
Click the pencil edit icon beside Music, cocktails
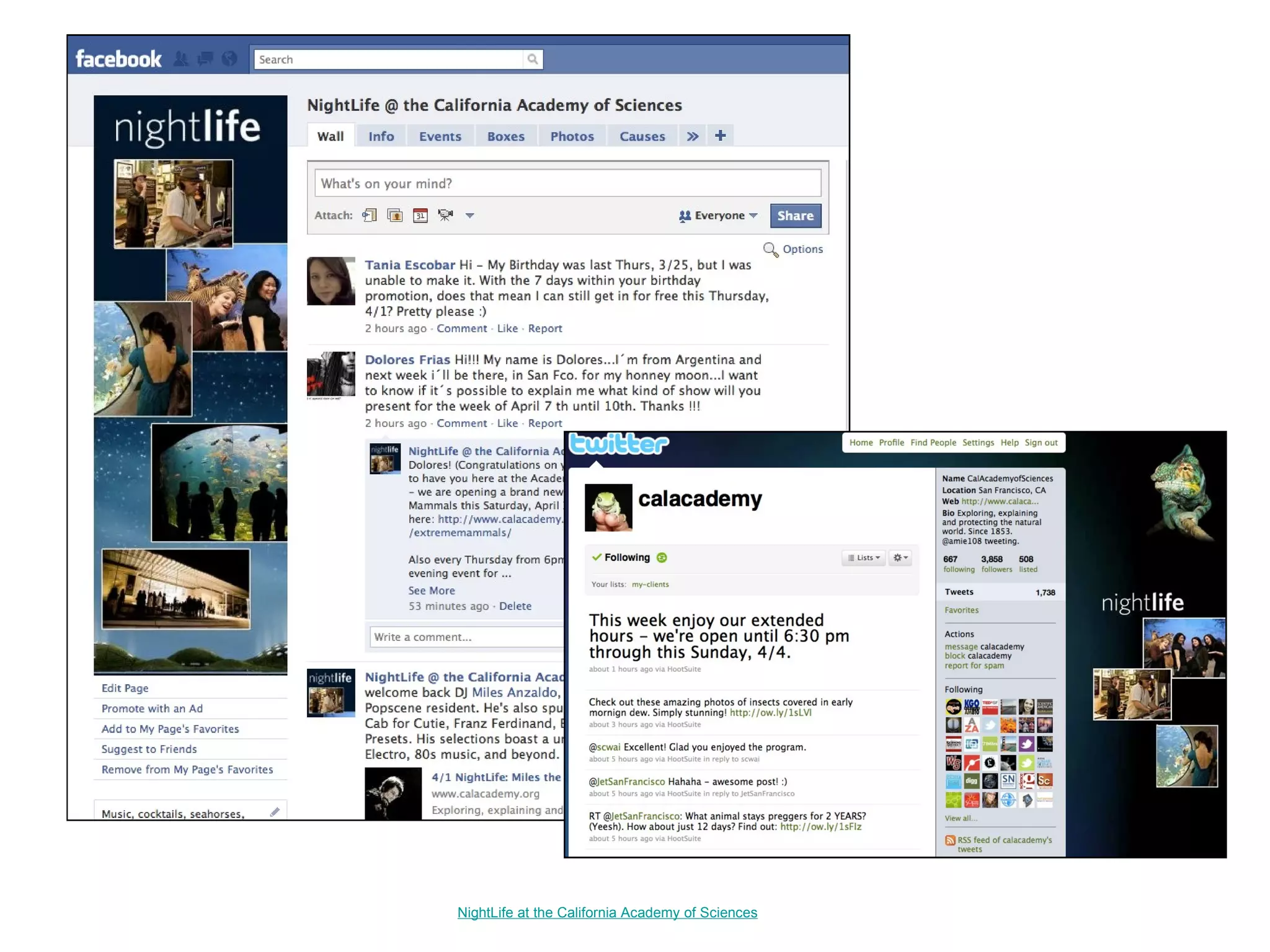pyautogui.click(x=275, y=812)
